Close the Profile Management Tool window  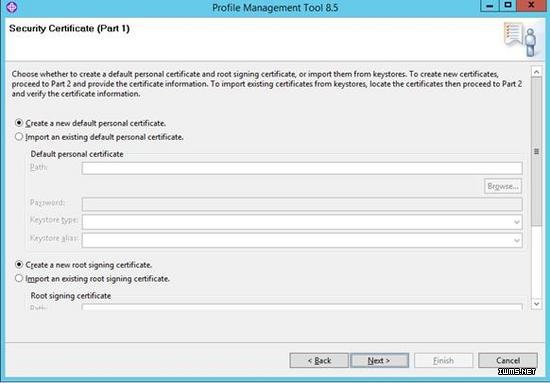(x=531, y=6)
